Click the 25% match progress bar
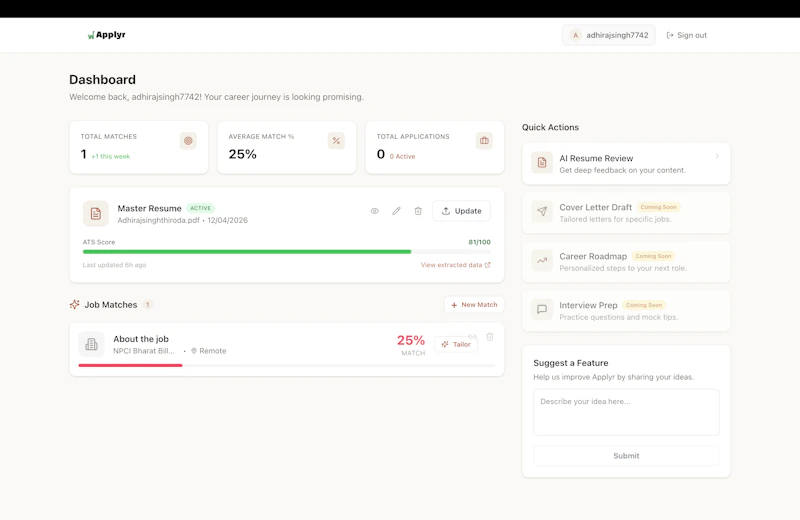The image size is (800, 520). [286, 365]
